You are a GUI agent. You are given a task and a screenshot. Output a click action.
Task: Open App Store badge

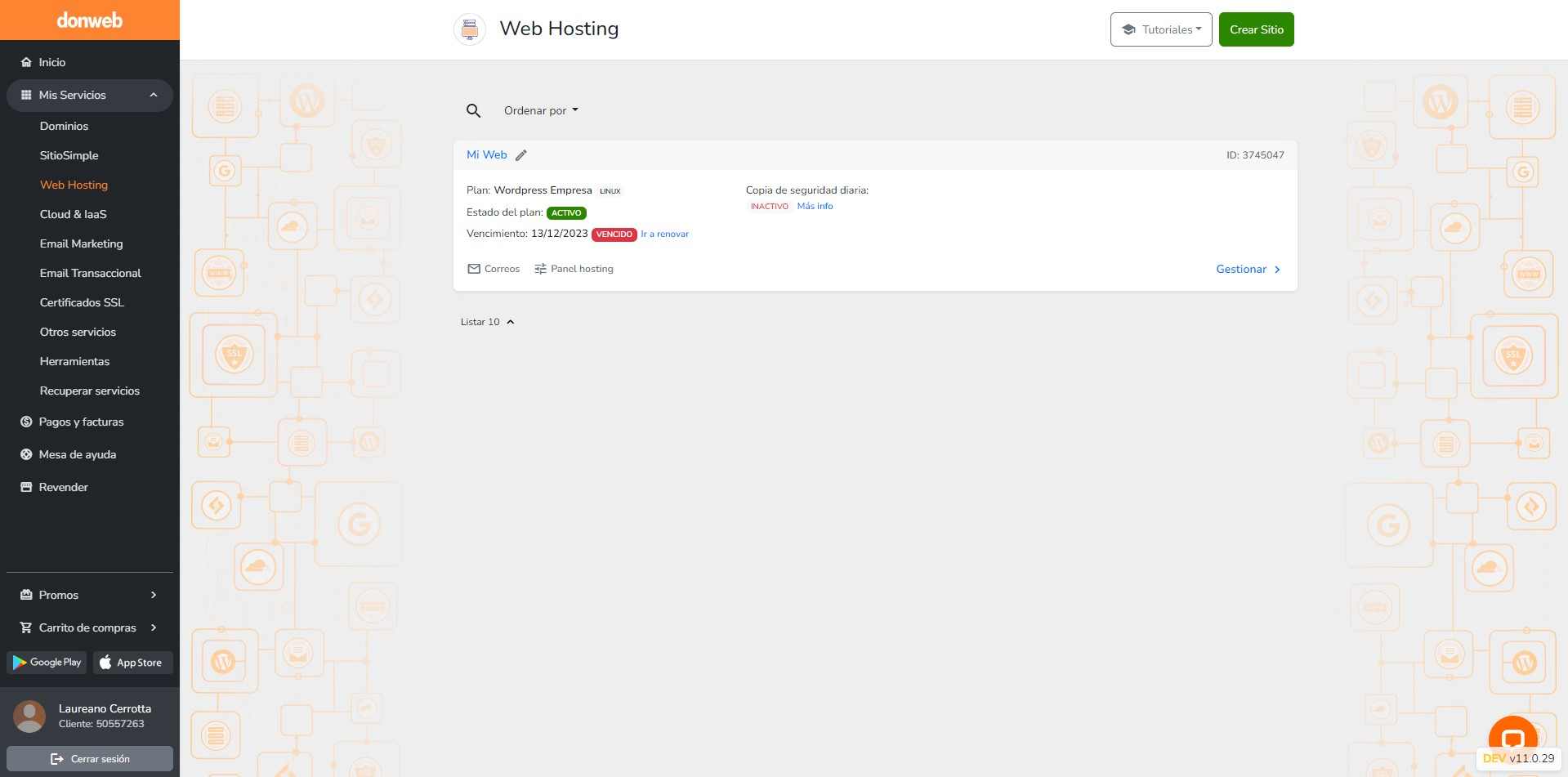[x=132, y=663]
